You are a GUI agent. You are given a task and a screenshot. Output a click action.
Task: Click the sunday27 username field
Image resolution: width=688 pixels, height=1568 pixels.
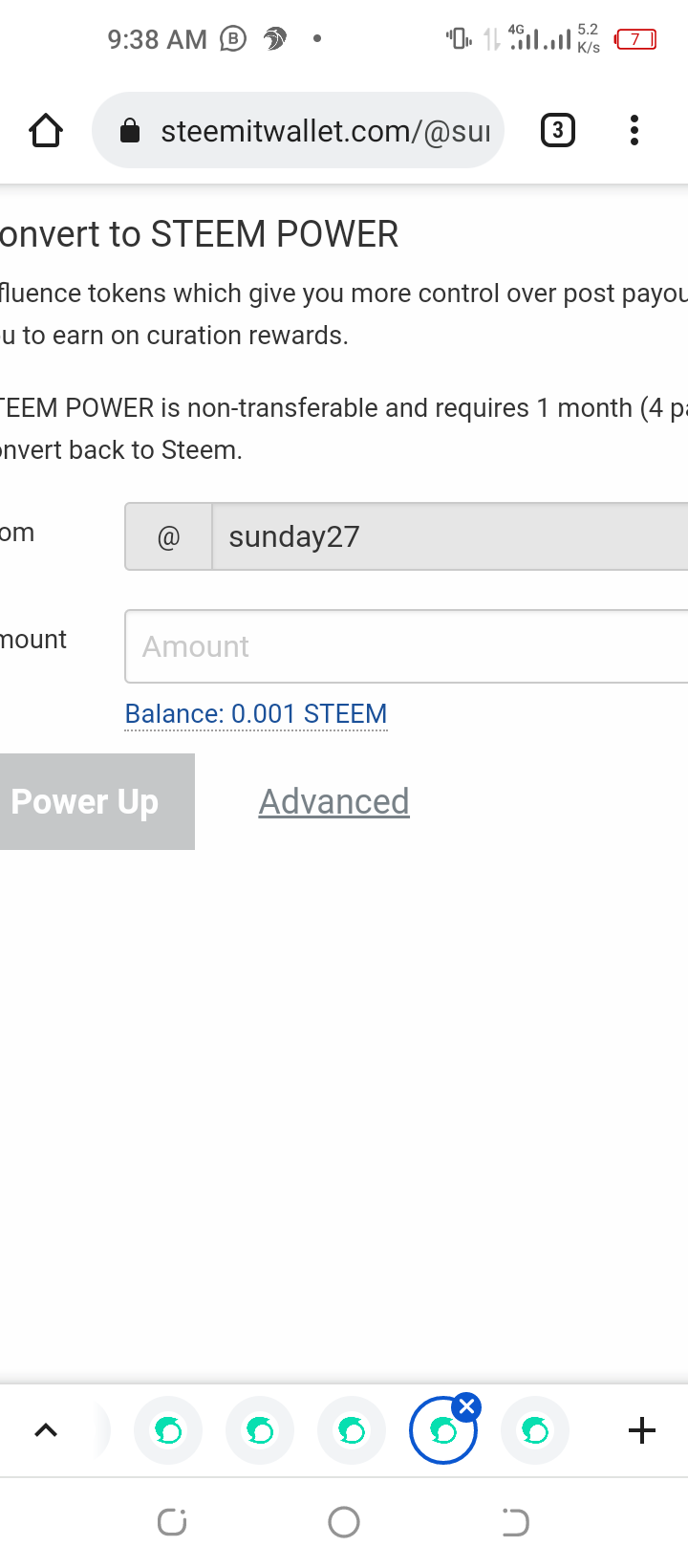coord(449,536)
